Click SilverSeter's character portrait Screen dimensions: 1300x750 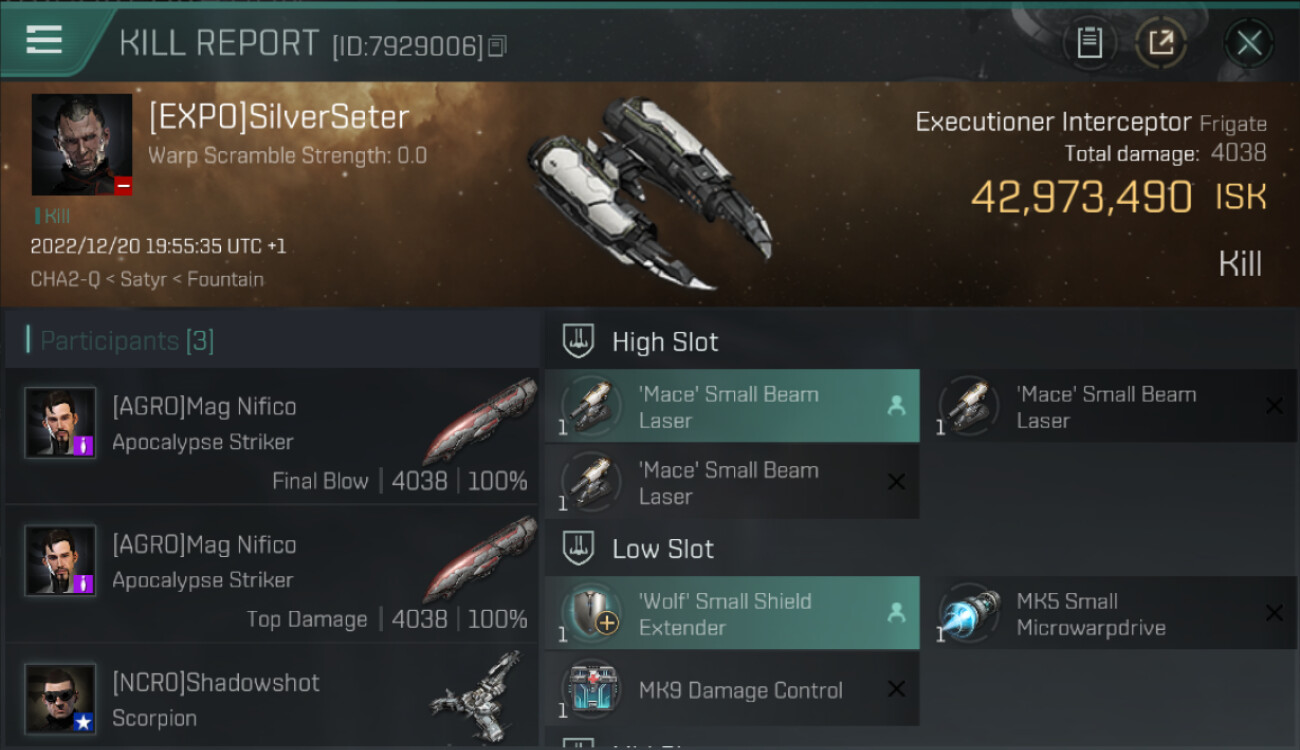[x=82, y=145]
